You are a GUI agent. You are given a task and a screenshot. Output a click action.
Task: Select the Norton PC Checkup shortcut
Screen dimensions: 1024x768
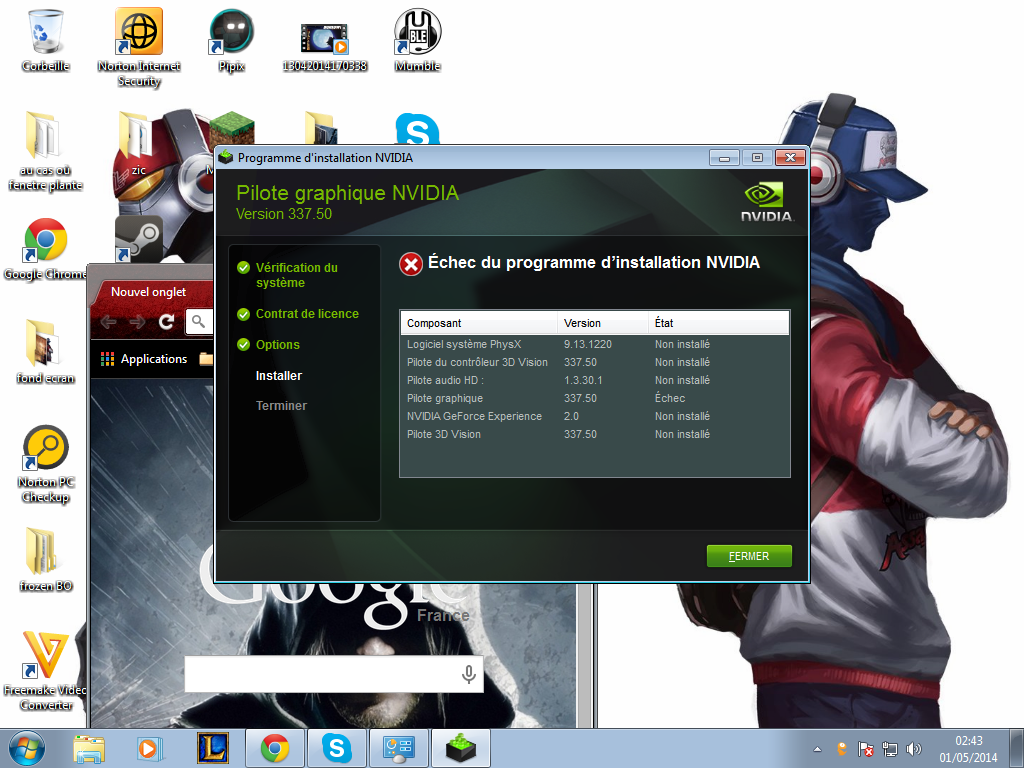point(45,463)
